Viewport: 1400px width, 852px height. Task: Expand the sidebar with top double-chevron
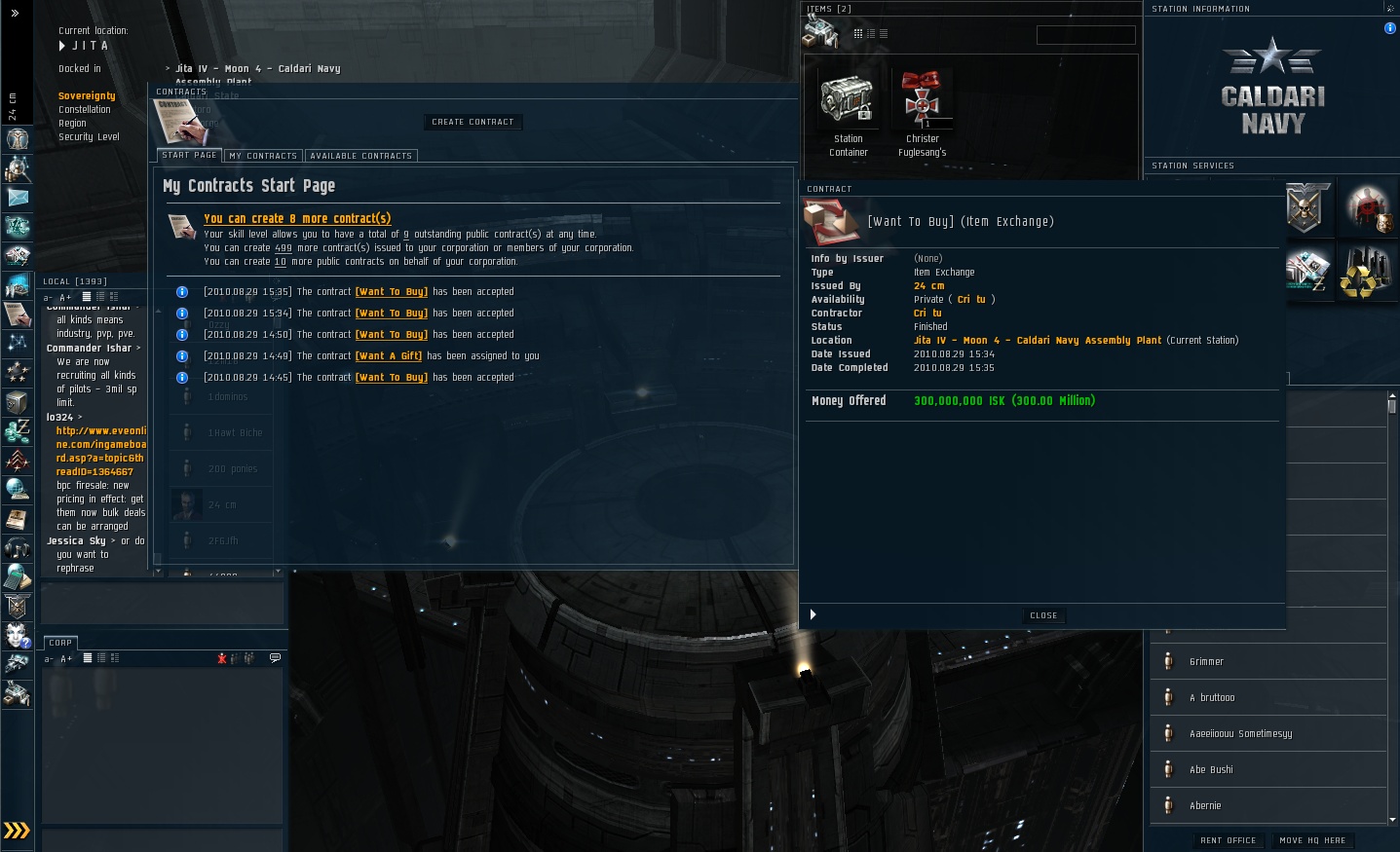15,14
